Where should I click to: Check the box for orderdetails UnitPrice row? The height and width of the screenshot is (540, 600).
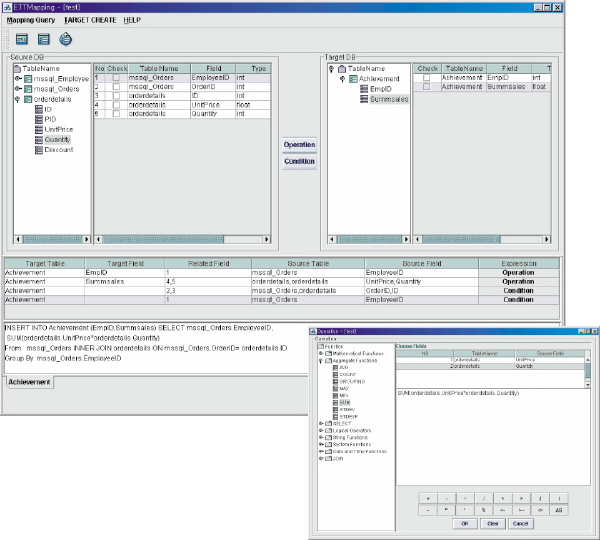(116, 105)
